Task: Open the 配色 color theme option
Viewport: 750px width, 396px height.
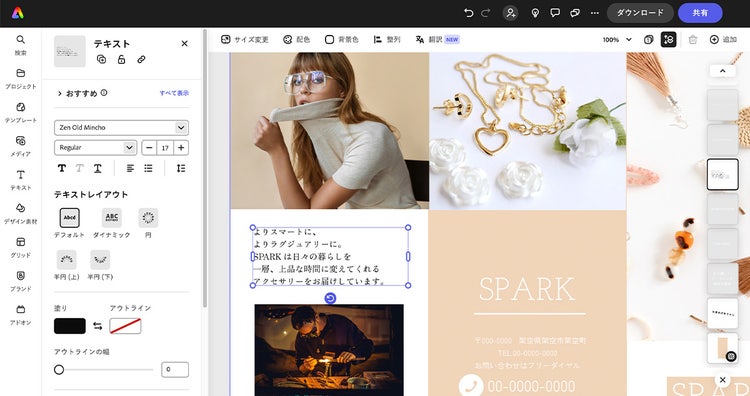Action: (297, 40)
